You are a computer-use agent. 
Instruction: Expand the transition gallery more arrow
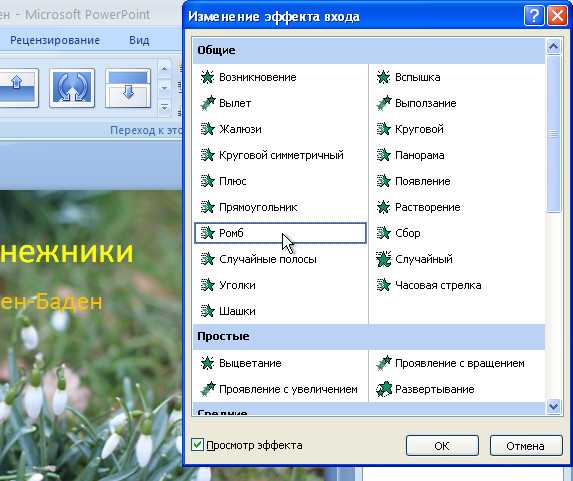click(x=164, y=107)
